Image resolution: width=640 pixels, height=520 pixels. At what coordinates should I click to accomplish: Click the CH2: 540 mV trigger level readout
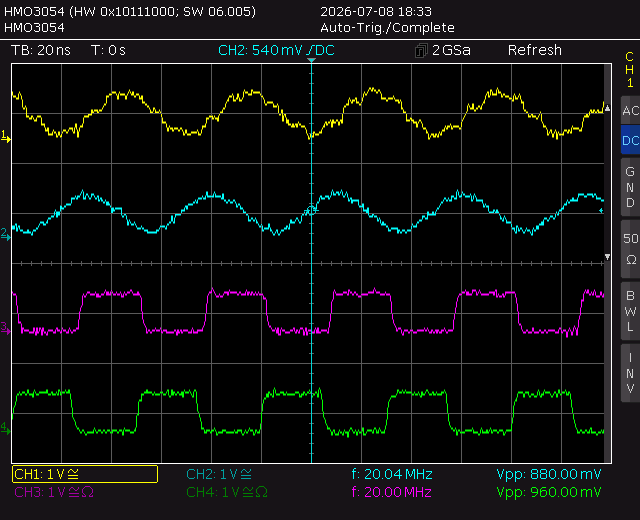pos(276,50)
